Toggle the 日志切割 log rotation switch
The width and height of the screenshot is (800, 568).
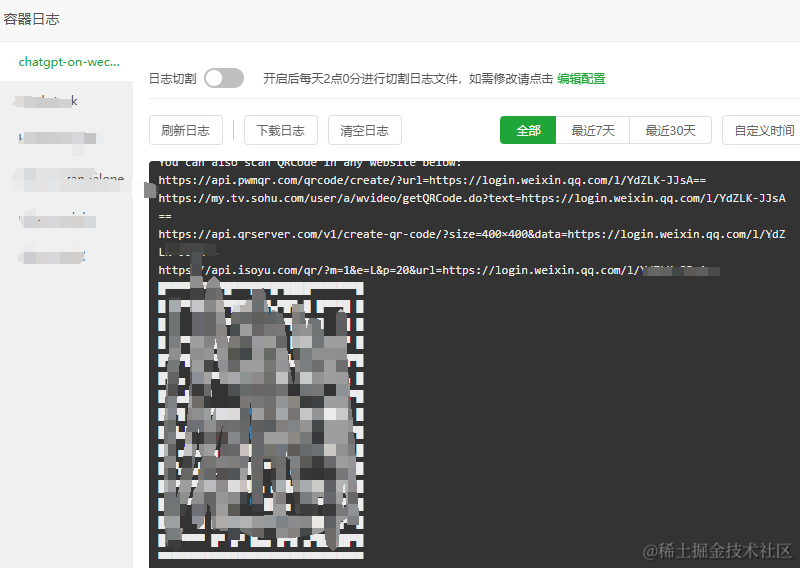[223, 79]
